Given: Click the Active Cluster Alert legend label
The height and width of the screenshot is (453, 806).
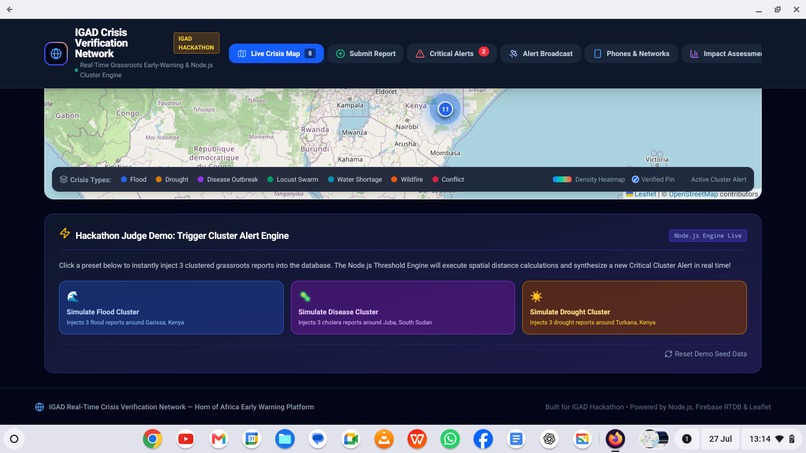Looking at the screenshot, I should pyautogui.click(x=718, y=179).
